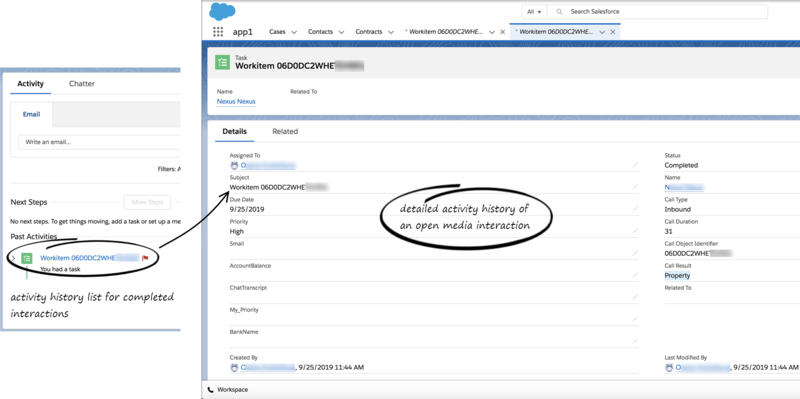Open the All search scope dropdown
This screenshot has height=399, width=800.
coord(534,11)
